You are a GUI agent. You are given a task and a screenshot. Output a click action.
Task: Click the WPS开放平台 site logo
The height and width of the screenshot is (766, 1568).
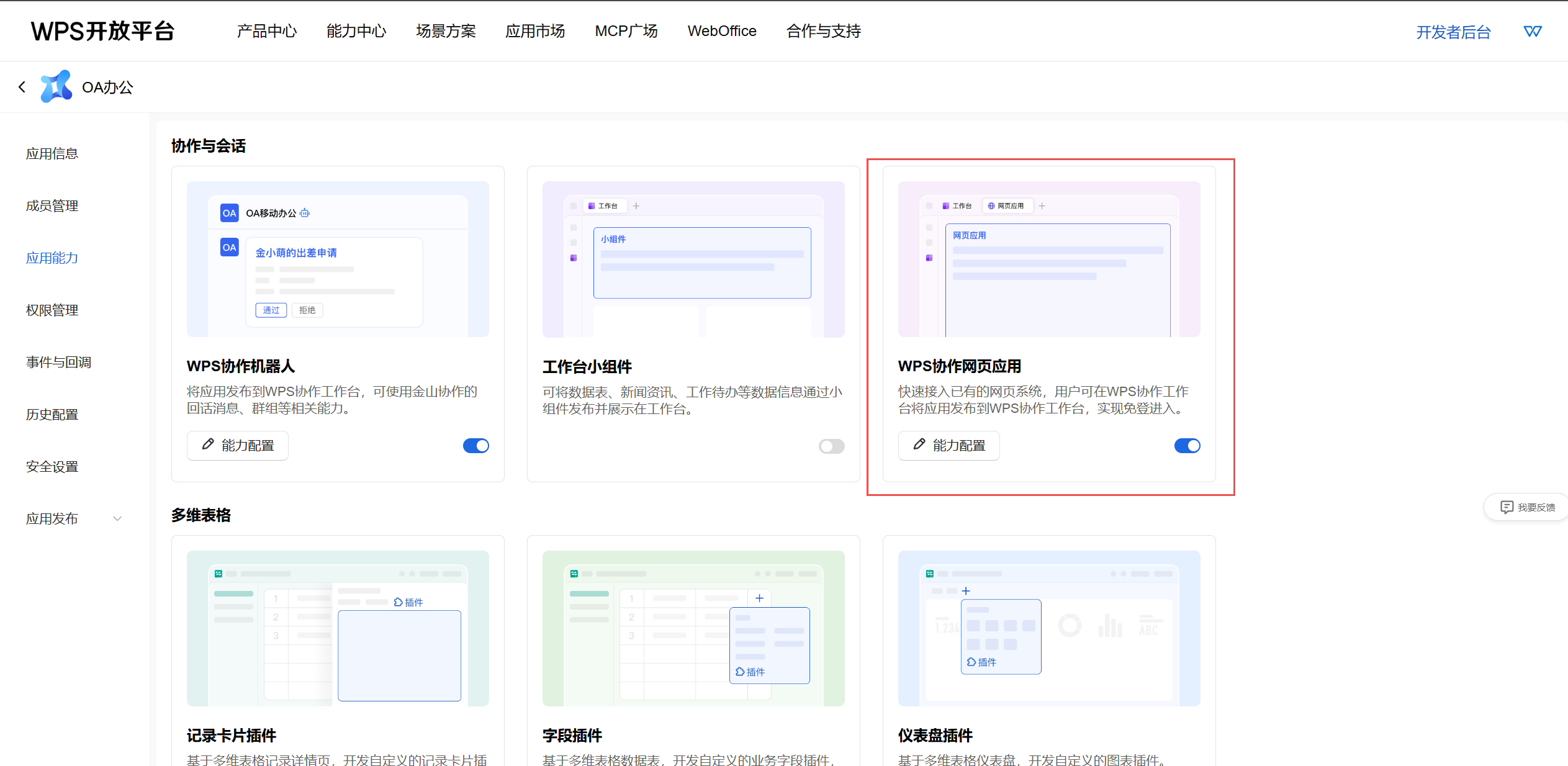(103, 31)
